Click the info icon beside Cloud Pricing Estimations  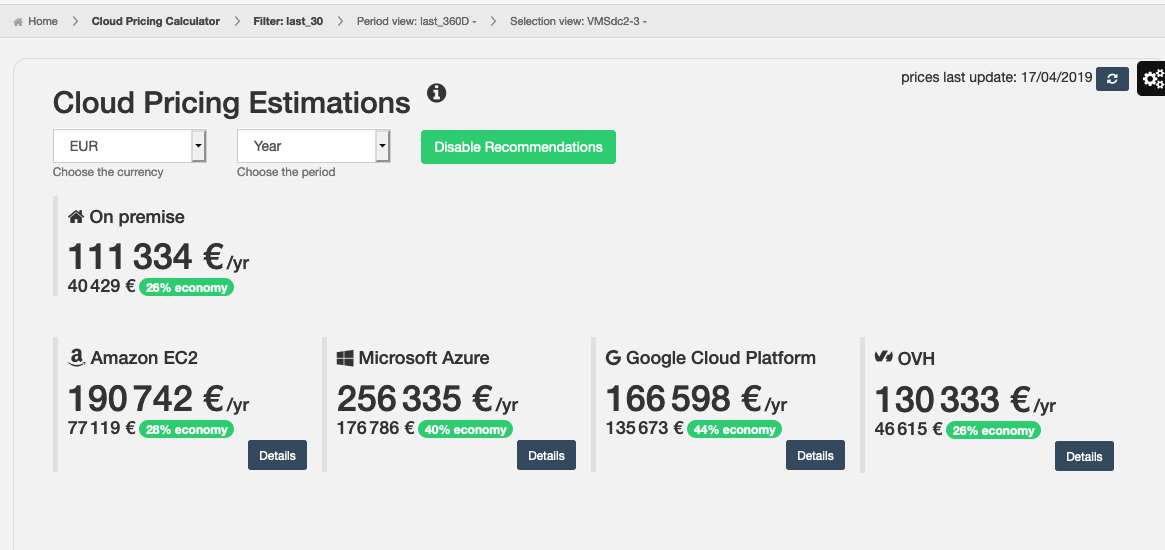[x=437, y=93]
